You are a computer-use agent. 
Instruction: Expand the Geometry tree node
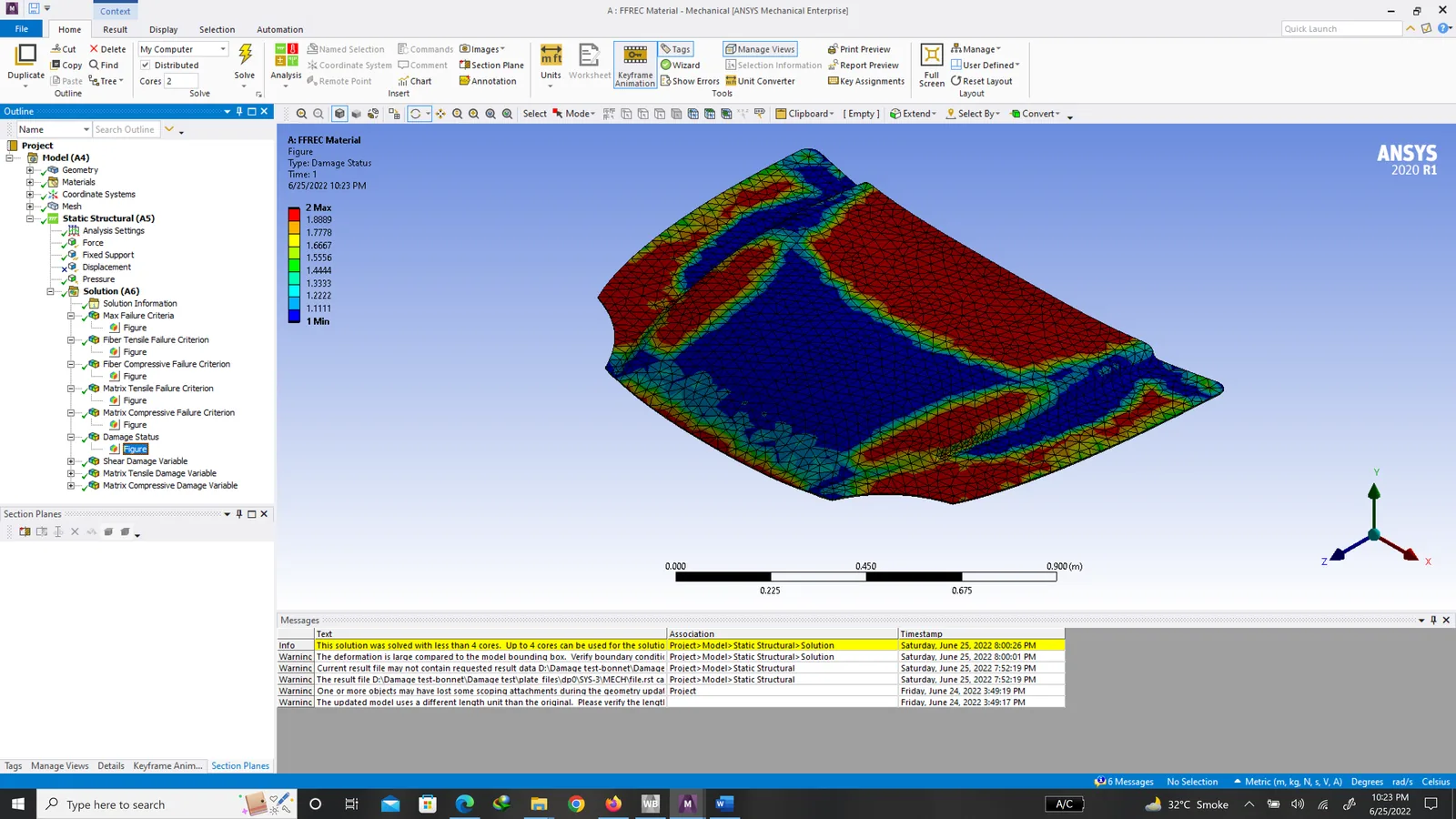coord(30,170)
